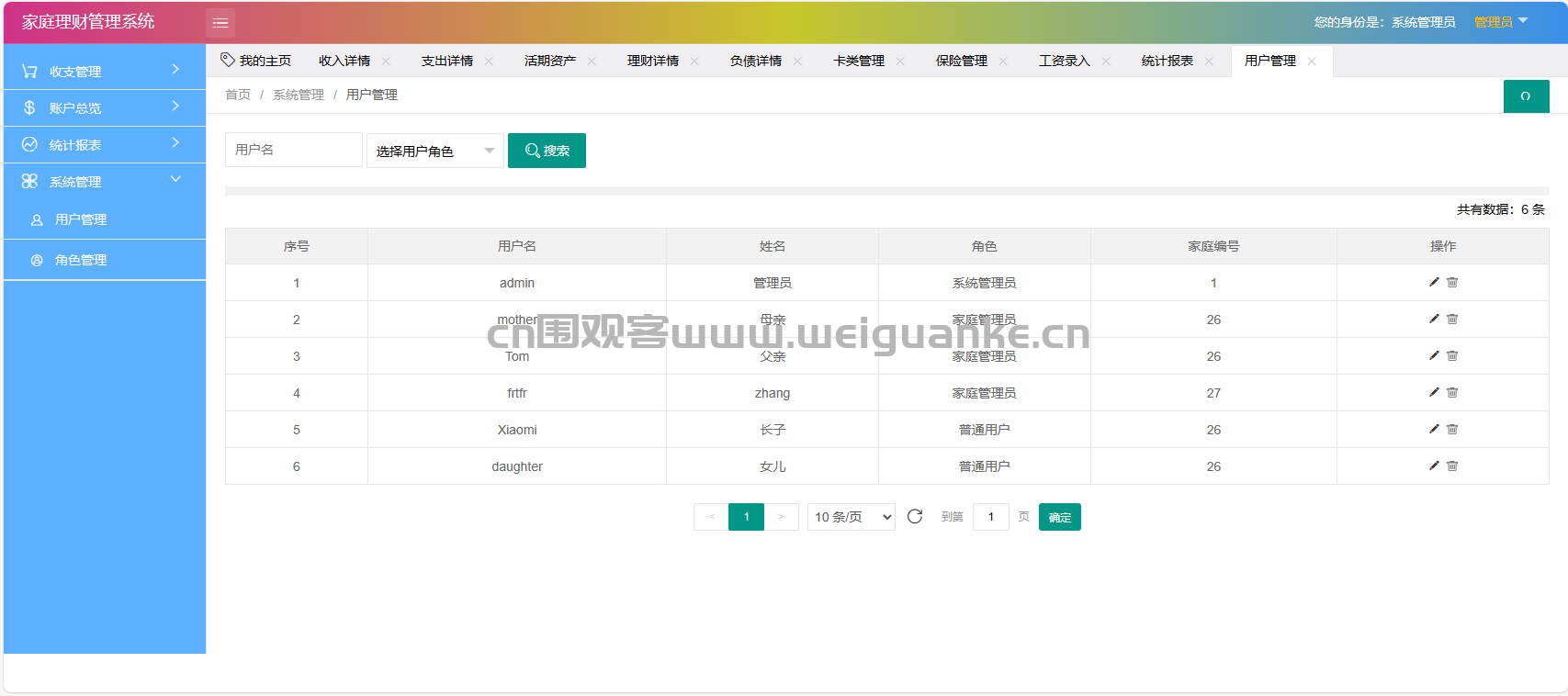Screen dimensions: 1568x696
Task: Close the 理财详情 tab
Action: (x=694, y=62)
